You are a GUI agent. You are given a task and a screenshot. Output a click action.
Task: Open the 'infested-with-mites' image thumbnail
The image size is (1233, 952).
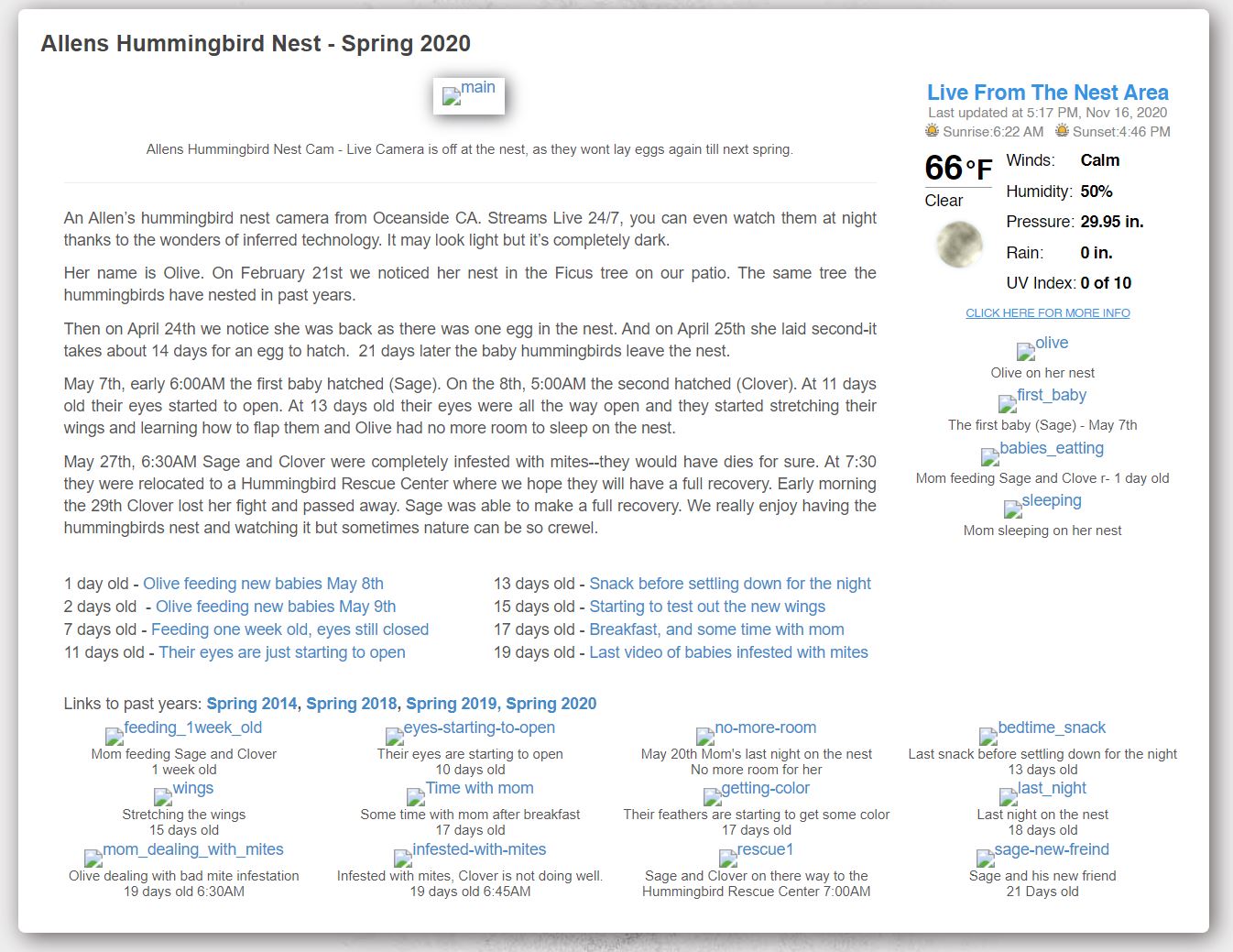coord(470,852)
